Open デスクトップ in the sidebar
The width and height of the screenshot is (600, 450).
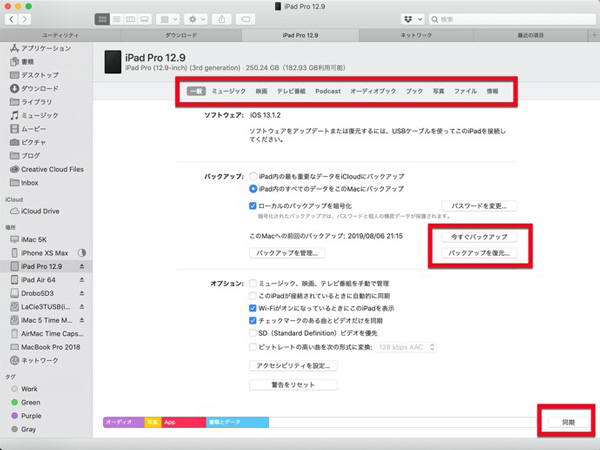tap(34, 75)
